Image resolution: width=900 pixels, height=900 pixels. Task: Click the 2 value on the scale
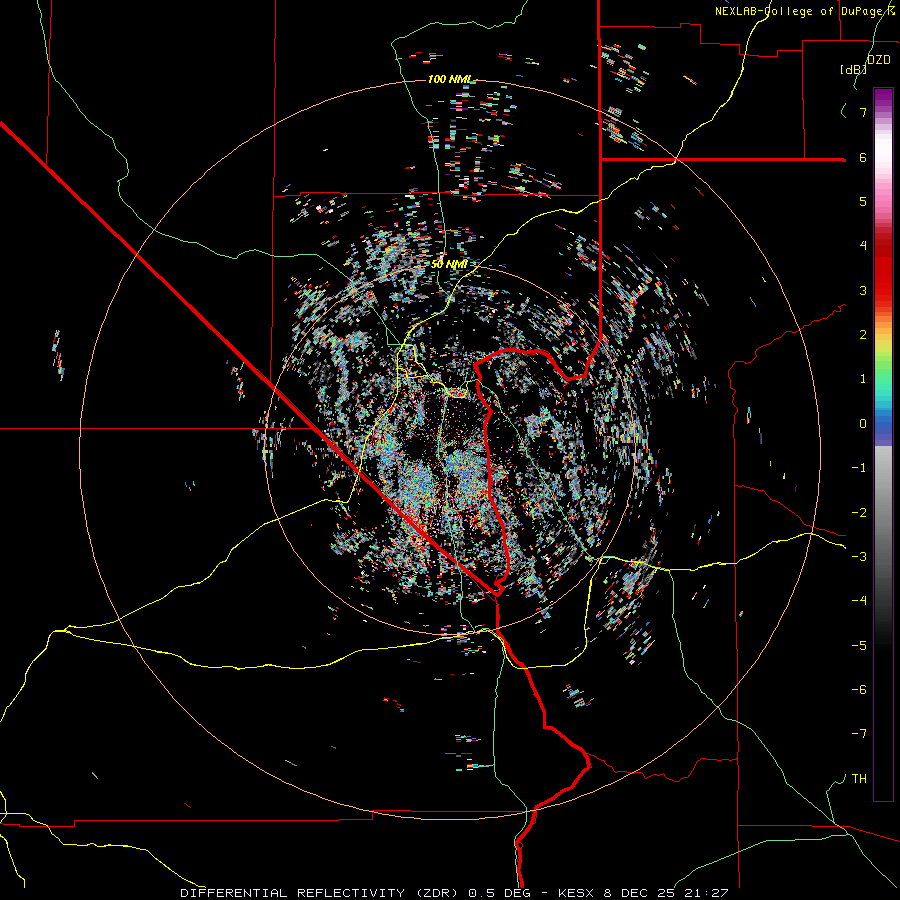(863, 335)
